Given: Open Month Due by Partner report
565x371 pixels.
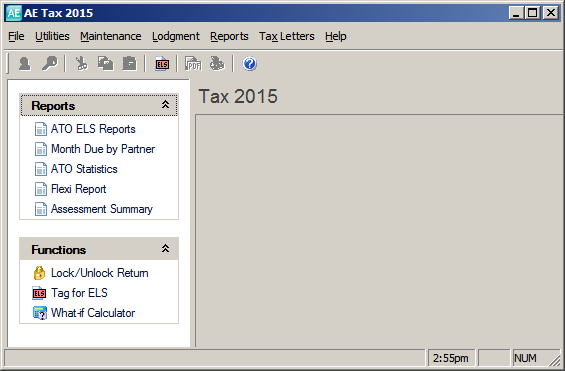Looking at the screenshot, I should [x=103, y=149].
